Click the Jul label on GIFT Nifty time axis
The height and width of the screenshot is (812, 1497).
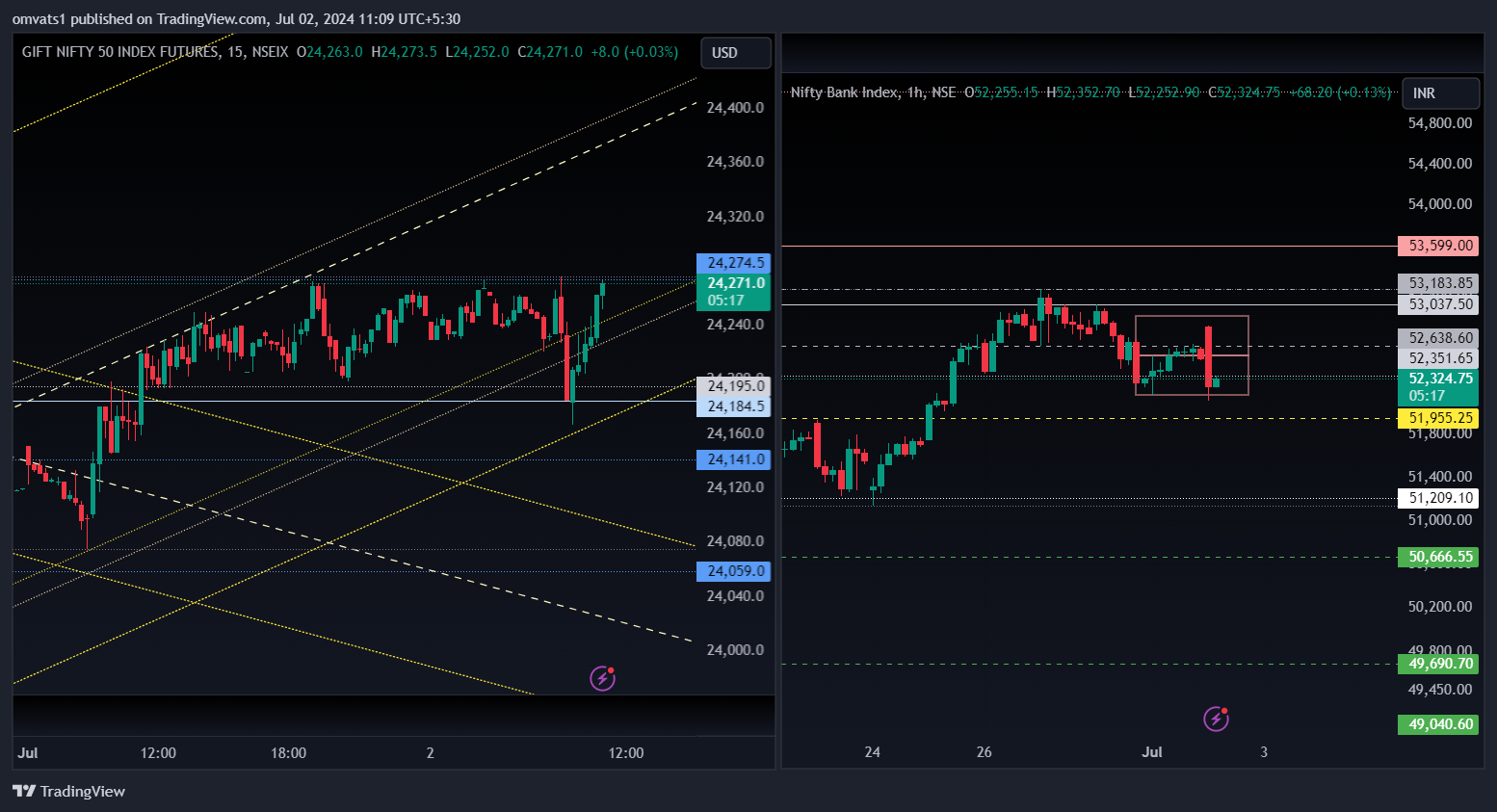(28, 753)
